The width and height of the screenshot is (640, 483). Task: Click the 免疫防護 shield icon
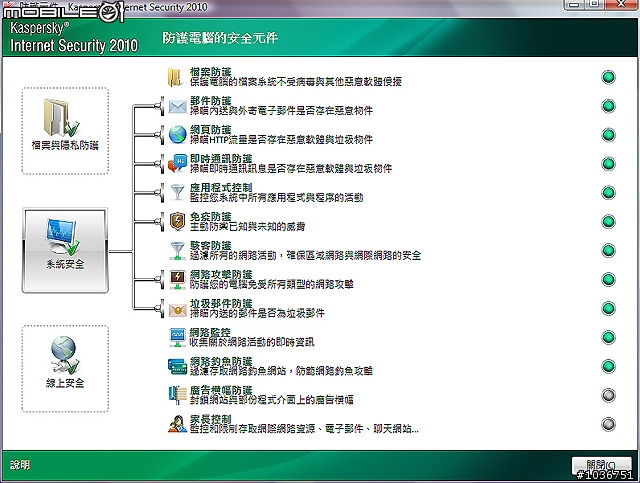click(x=177, y=221)
